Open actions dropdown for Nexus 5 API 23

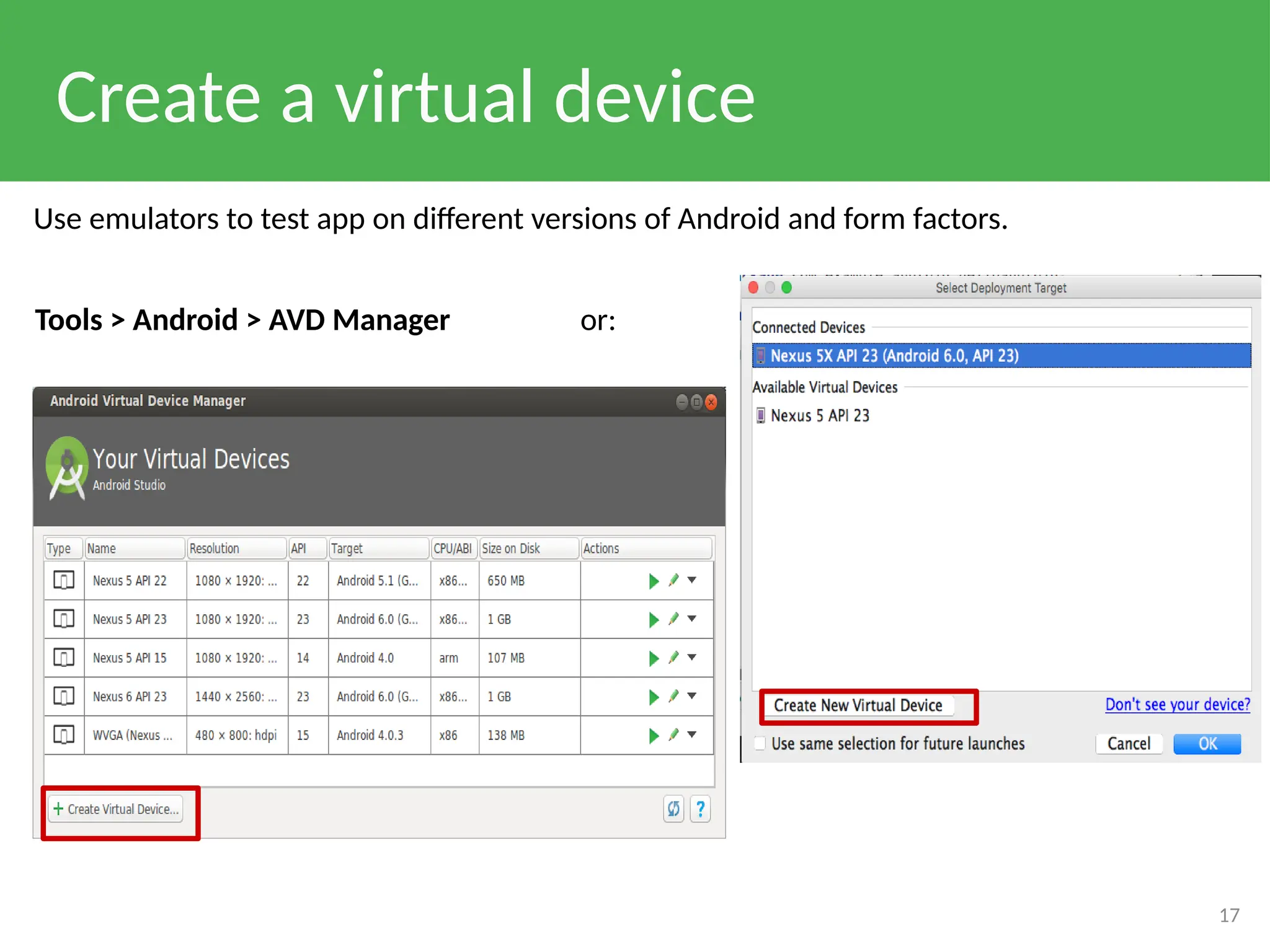click(x=692, y=619)
